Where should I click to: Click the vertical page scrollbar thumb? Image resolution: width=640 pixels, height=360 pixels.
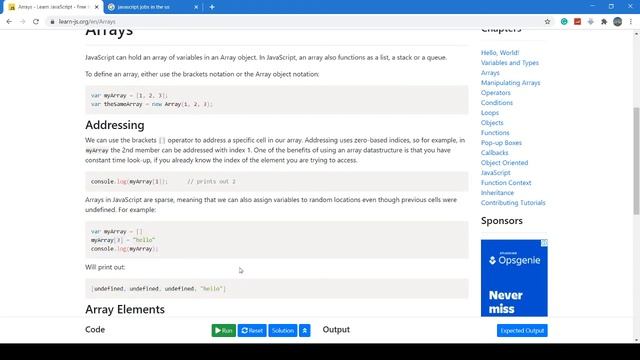coord(636,161)
